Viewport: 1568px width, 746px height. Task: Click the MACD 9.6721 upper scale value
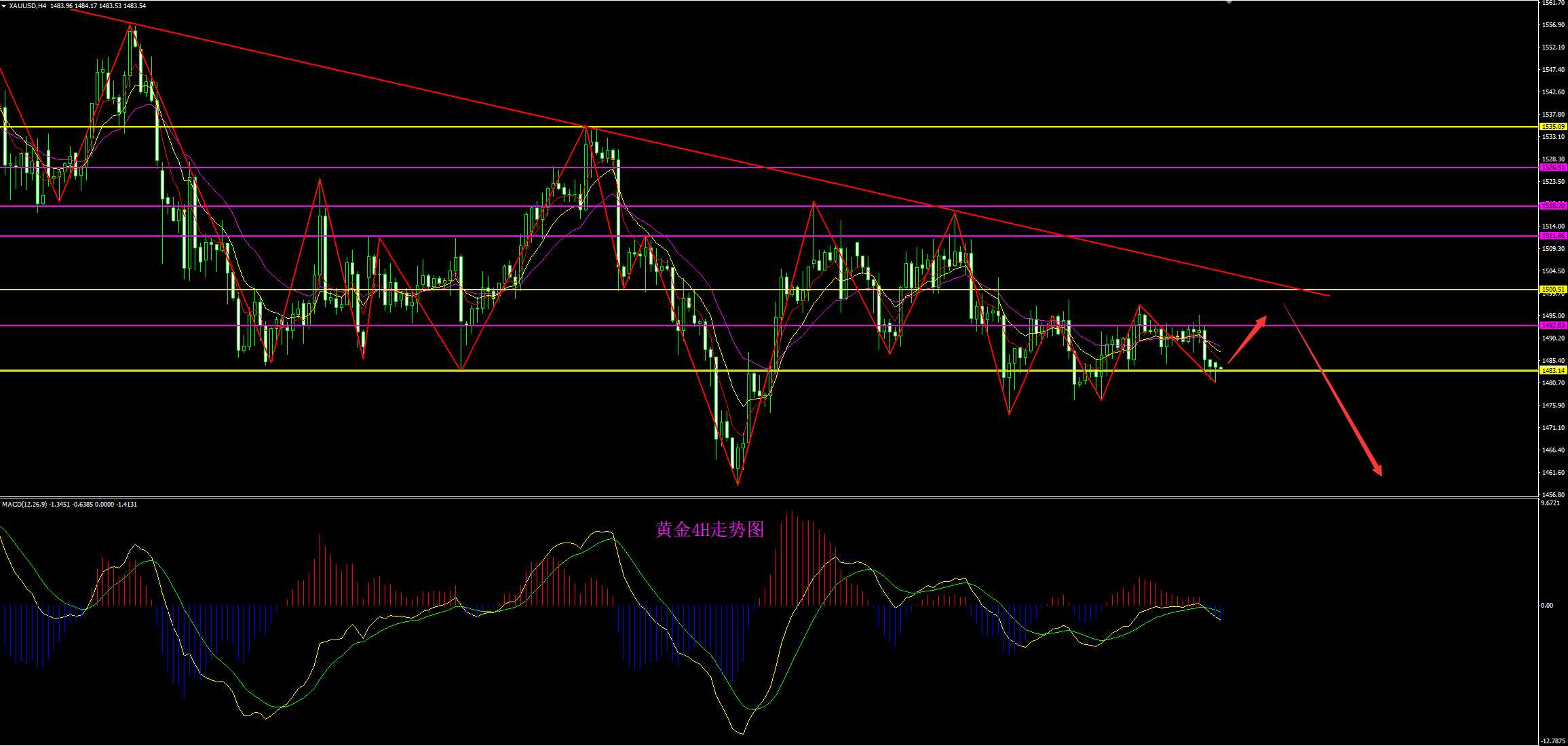(1550, 503)
